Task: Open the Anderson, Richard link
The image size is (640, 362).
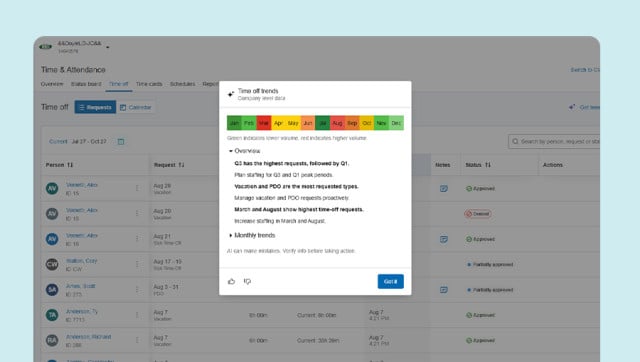Action: (x=89, y=337)
